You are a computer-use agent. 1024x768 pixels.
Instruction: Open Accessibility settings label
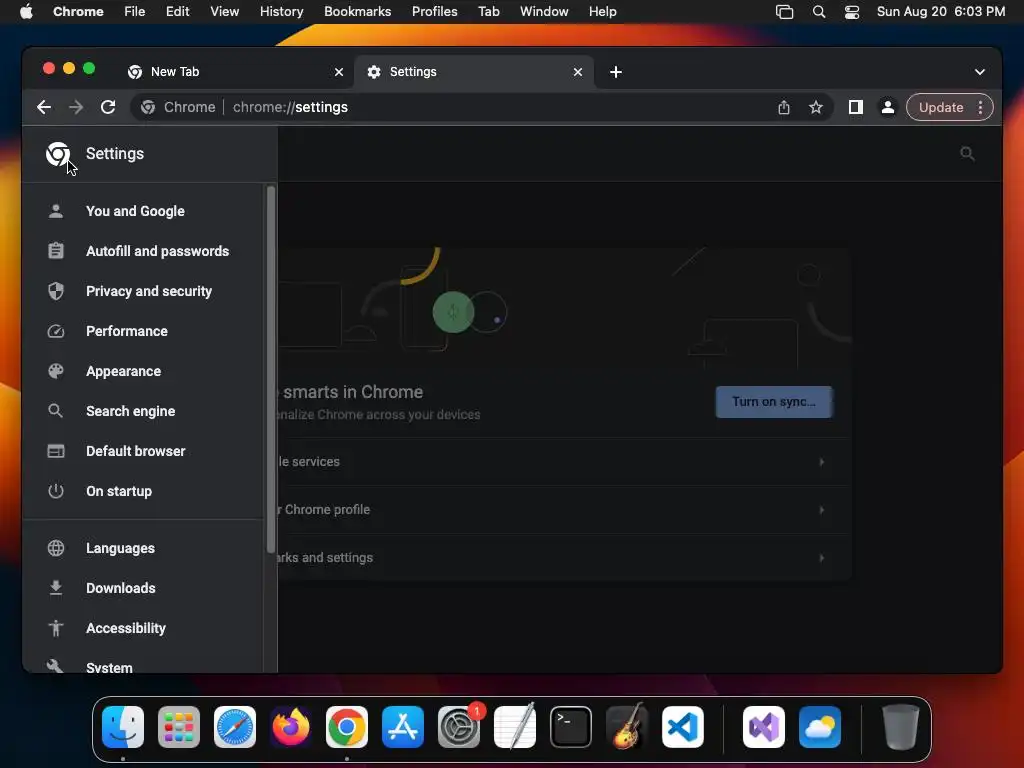pos(126,628)
